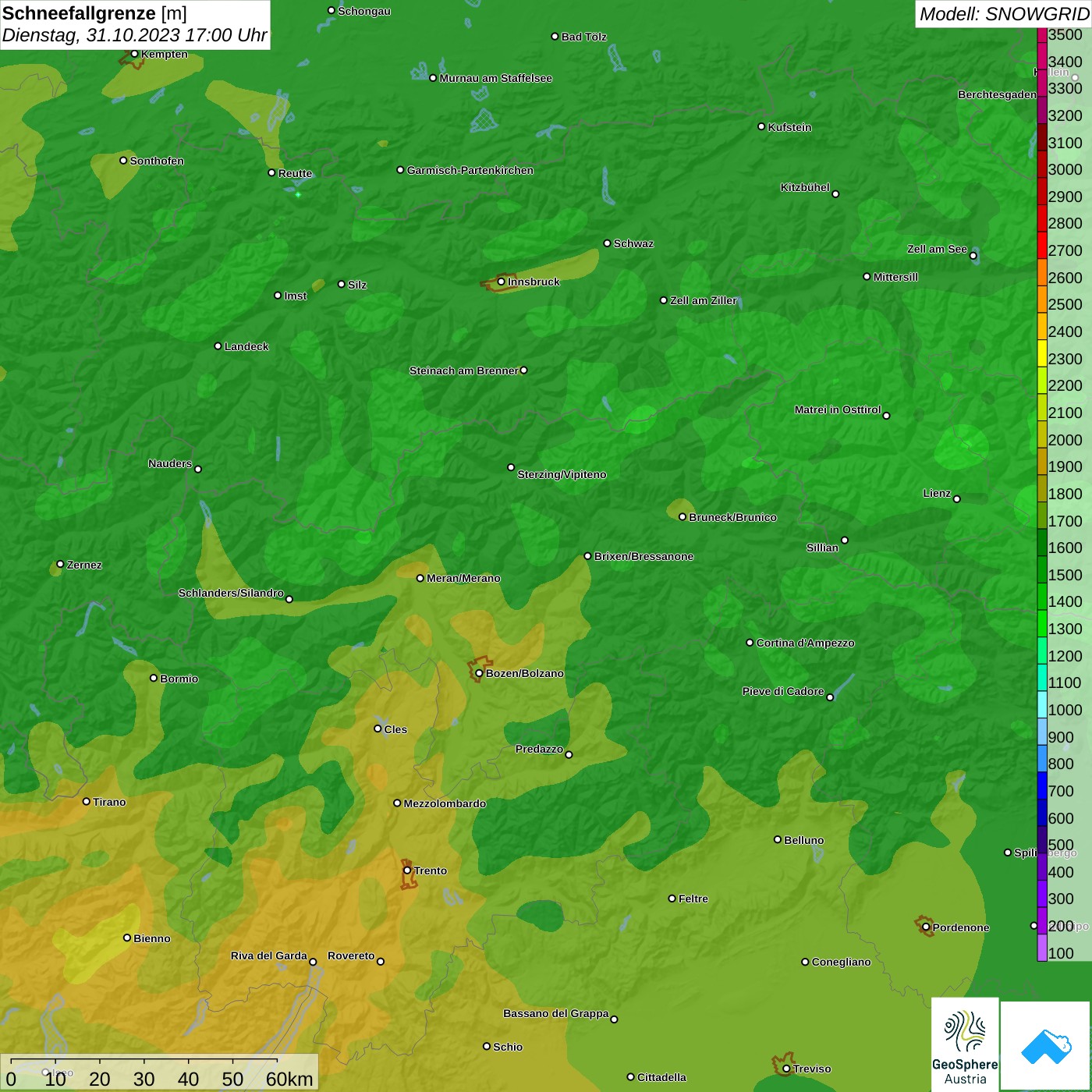Click the Garmisch-Partenkirchen label
This screenshot has width=1092, height=1092.
pyautogui.click(x=470, y=170)
